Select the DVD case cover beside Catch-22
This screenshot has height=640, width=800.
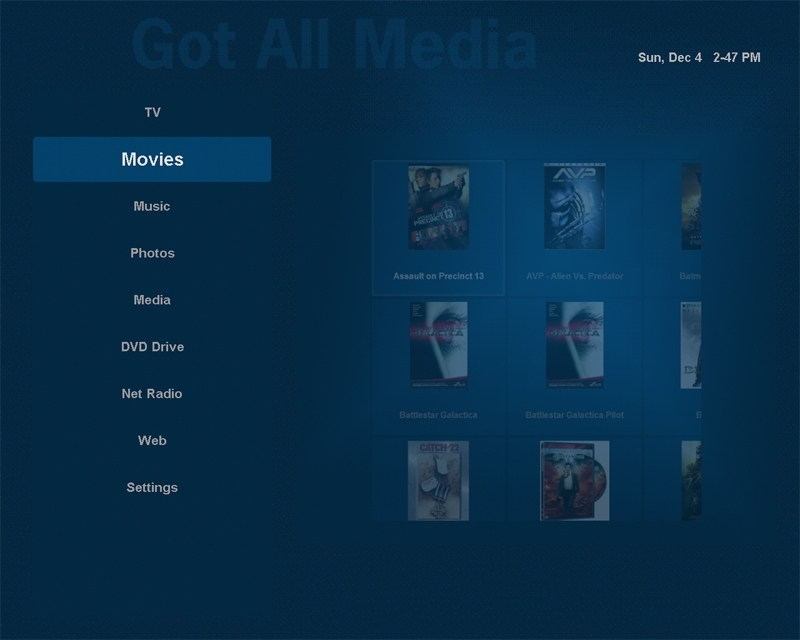point(574,481)
